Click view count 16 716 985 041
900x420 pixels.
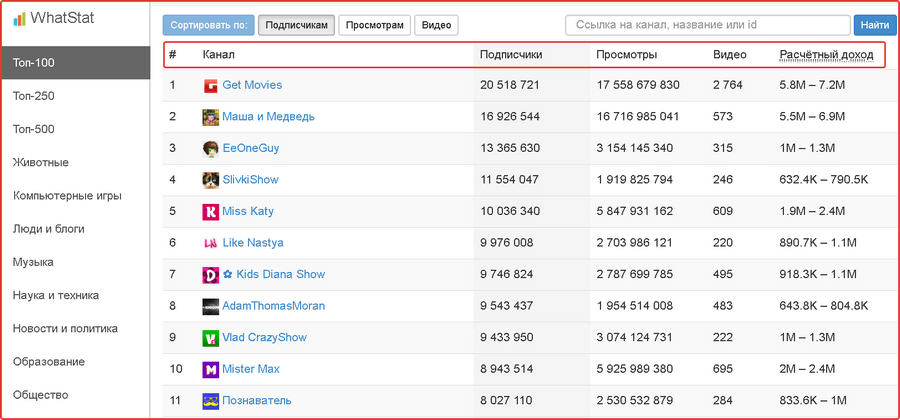(x=638, y=116)
